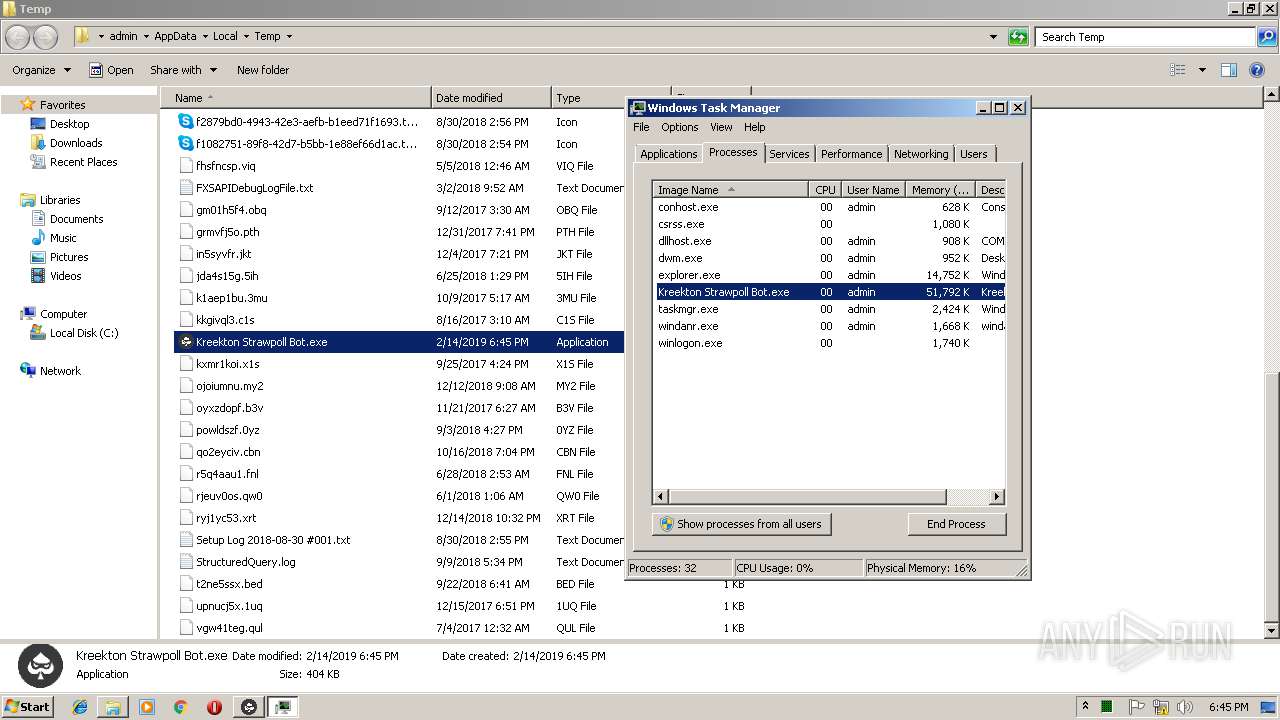Show hidden system tray icons arrow
Viewport: 1280px width, 720px height.
pos(1085,706)
